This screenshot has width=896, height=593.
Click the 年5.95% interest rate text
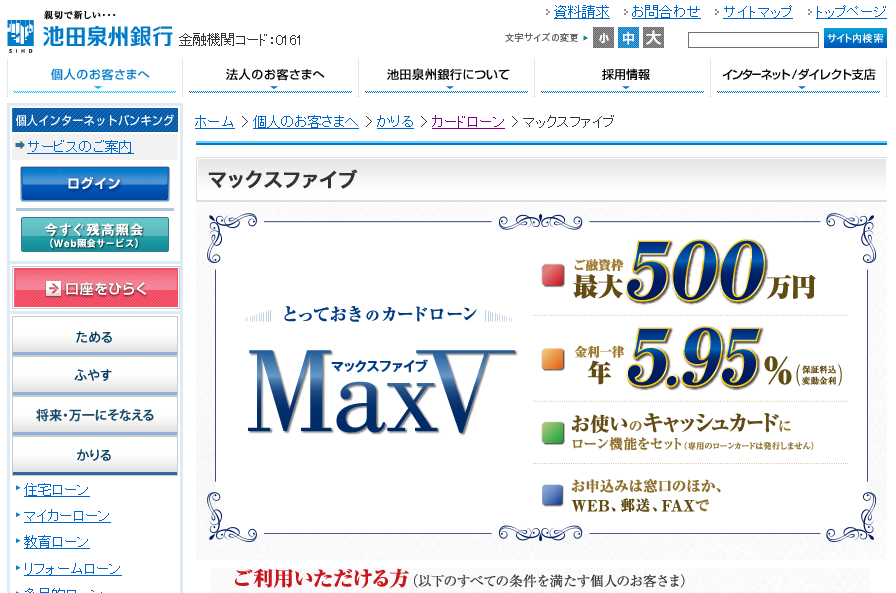tap(707, 359)
